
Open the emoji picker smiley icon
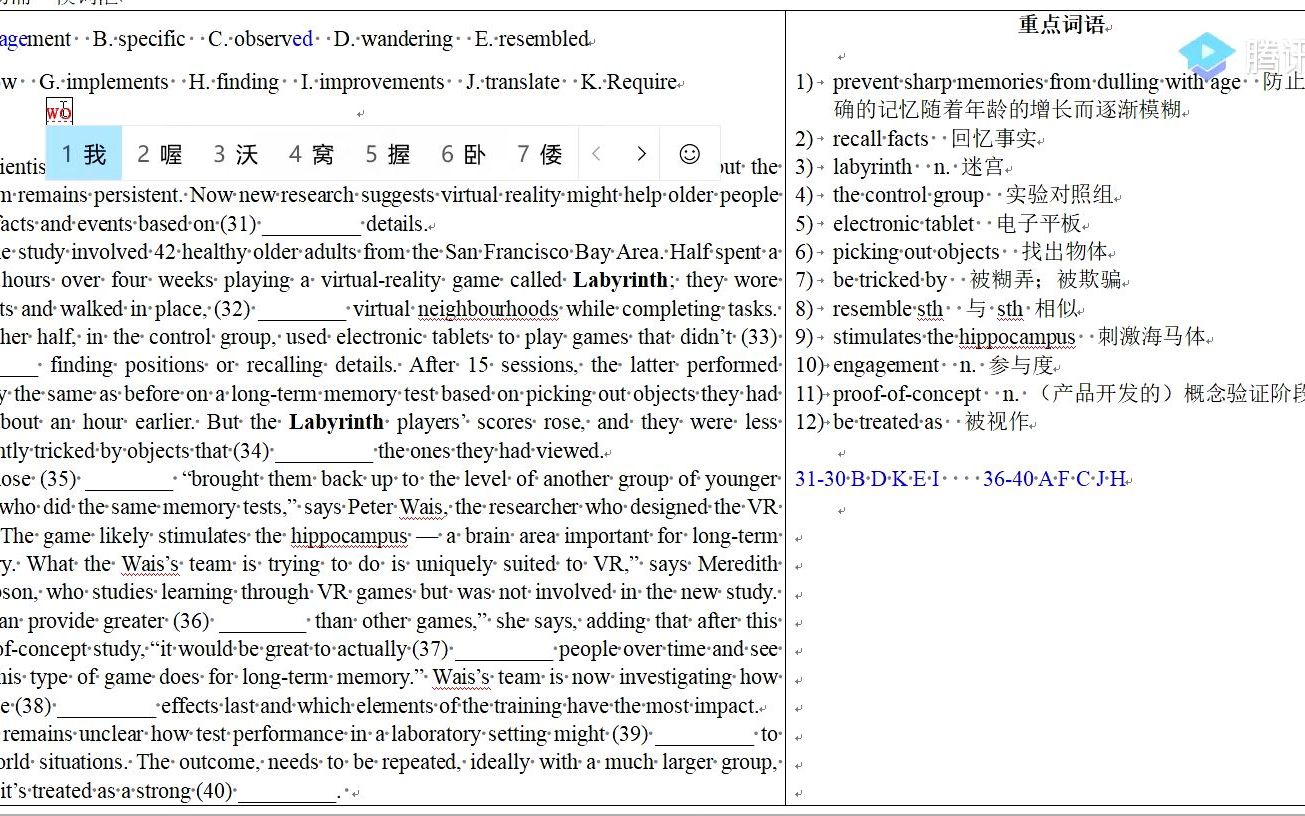pos(689,154)
